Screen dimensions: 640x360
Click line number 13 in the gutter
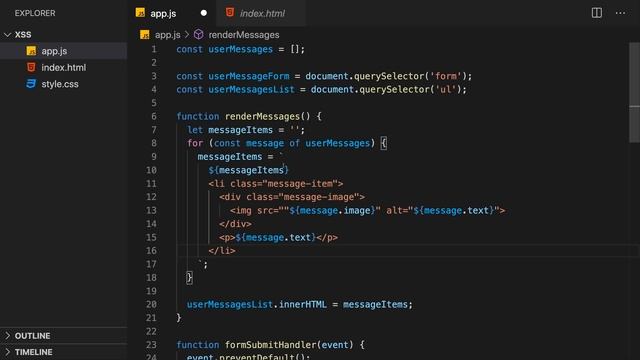pos(151,210)
